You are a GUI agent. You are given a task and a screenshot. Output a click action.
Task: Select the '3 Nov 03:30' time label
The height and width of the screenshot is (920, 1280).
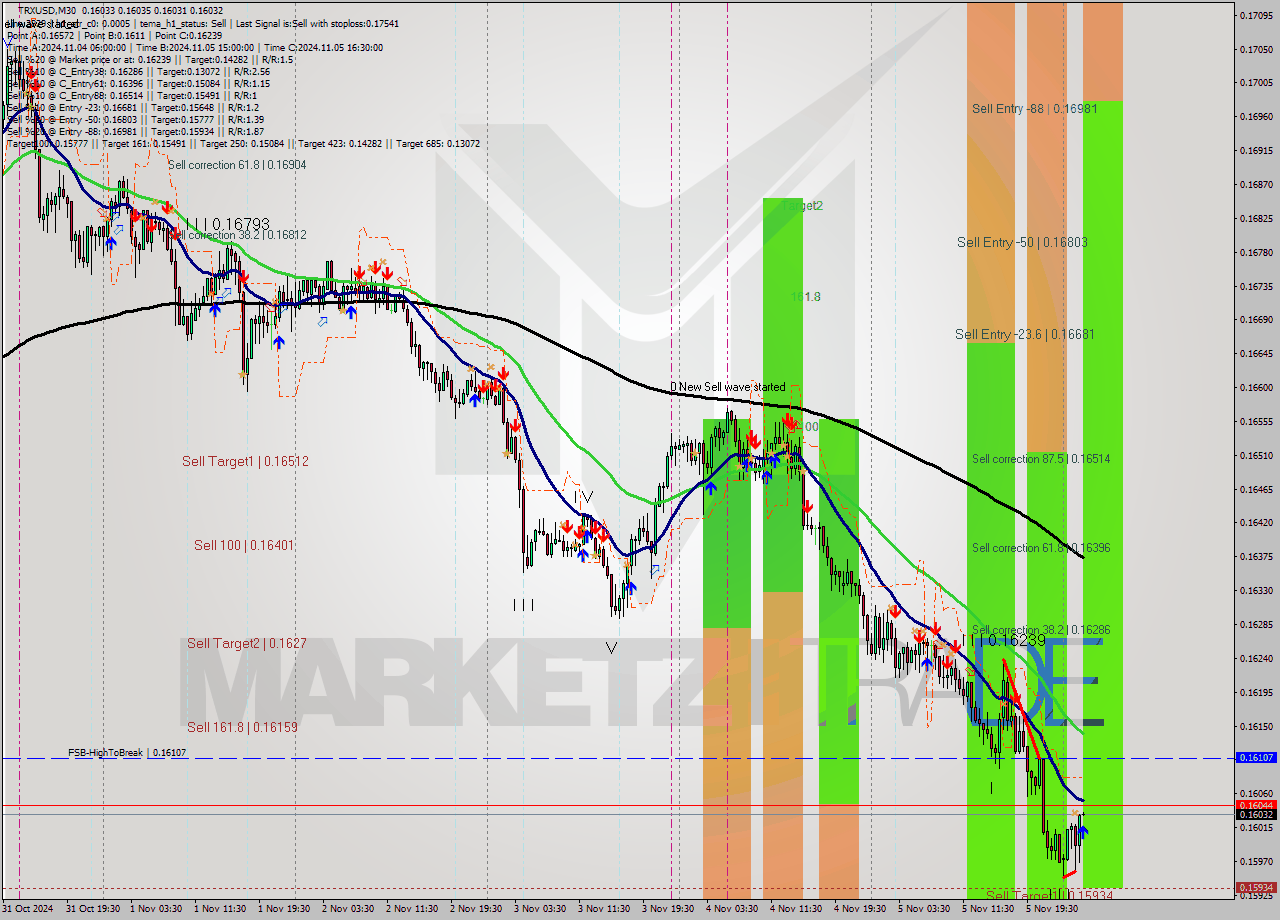click(x=539, y=909)
